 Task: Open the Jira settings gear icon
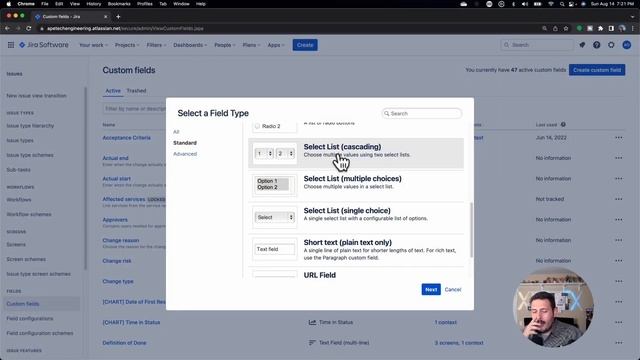point(611,45)
